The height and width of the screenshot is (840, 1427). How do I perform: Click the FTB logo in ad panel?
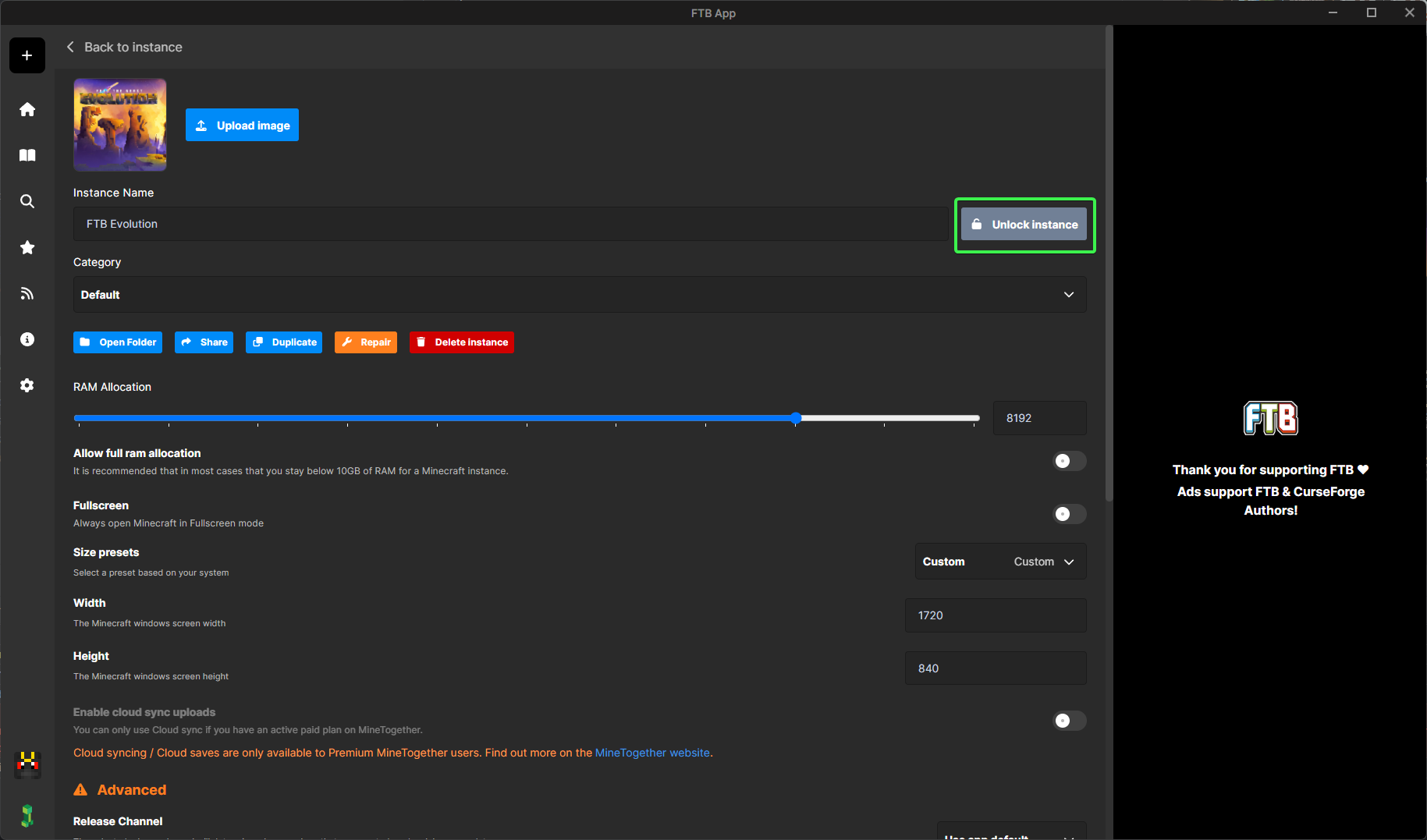(x=1270, y=418)
